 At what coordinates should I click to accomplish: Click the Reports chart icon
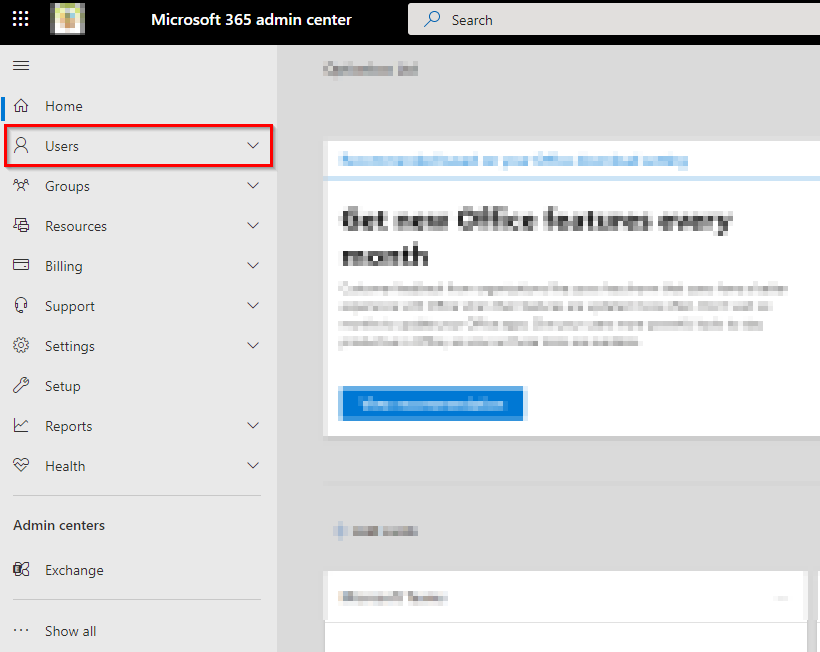pyautogui.click(x=21, y=425)
